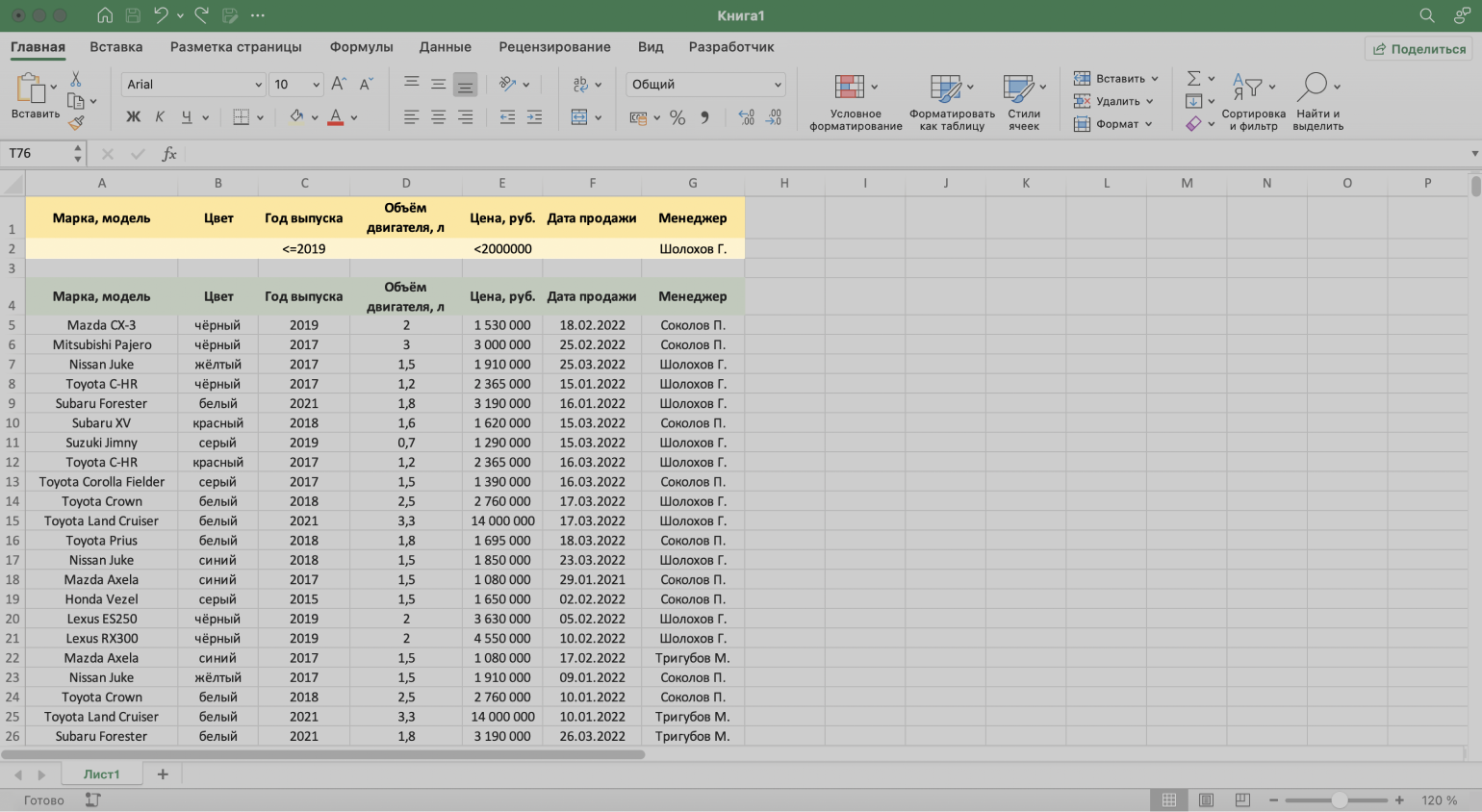Screen dimensions: 1482x812
Task: Open the Arial font name dropdown
Action: [258, 85]
